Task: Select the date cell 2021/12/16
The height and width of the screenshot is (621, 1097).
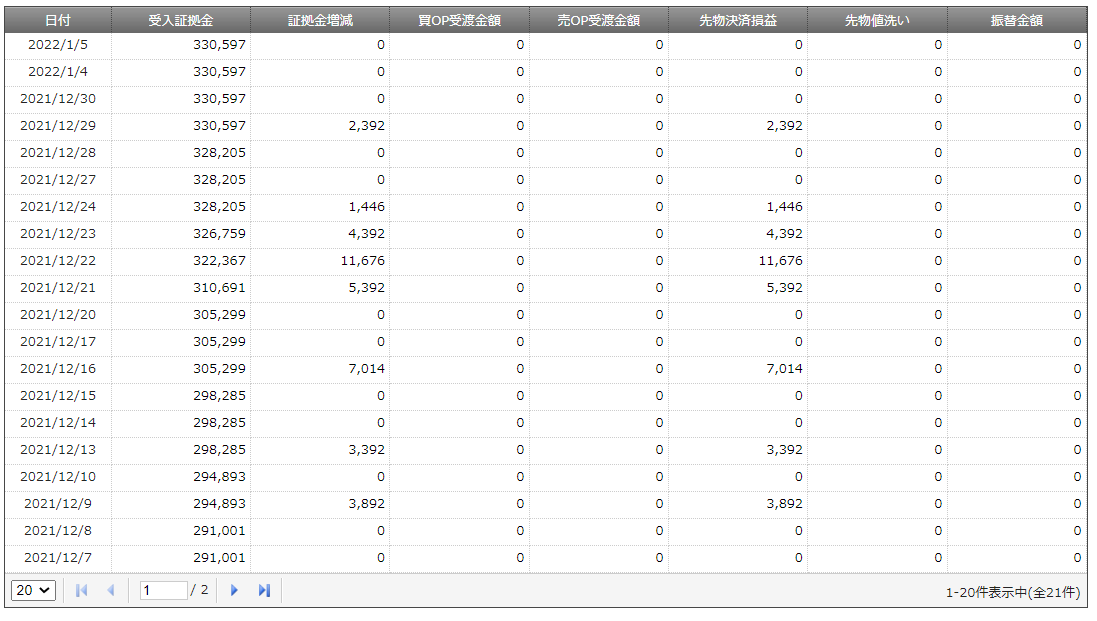Action: pyautogui.click(x=58, y=369)
